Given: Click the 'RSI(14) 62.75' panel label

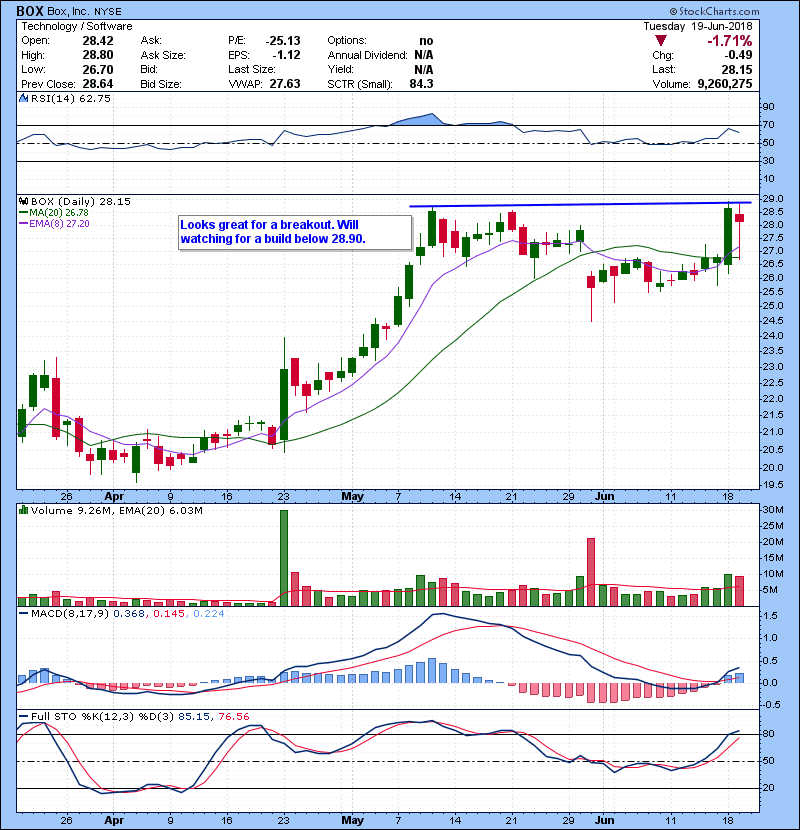Looking at the screenshot, I should tap(71, 98).
